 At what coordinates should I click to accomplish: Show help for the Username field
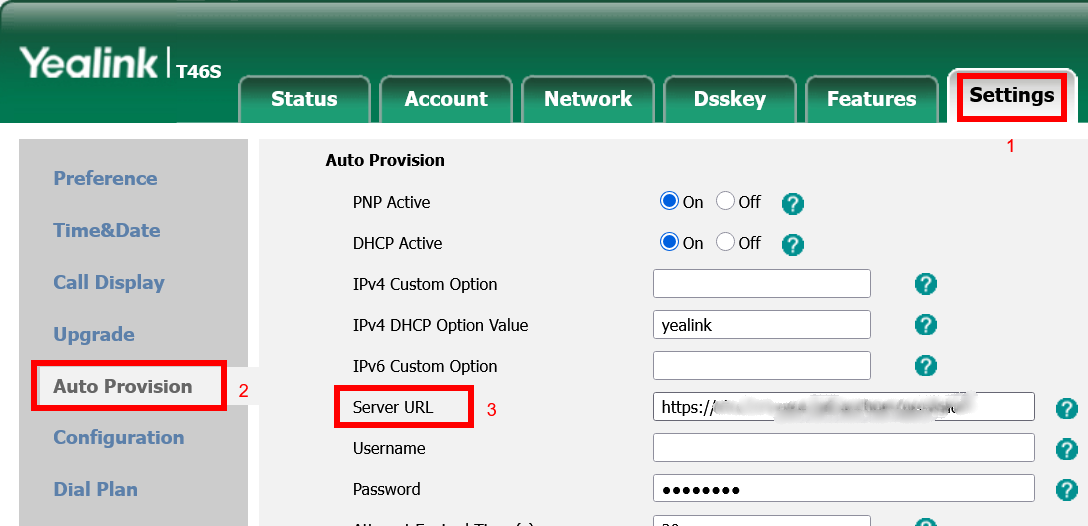(x=1067, y=449)
